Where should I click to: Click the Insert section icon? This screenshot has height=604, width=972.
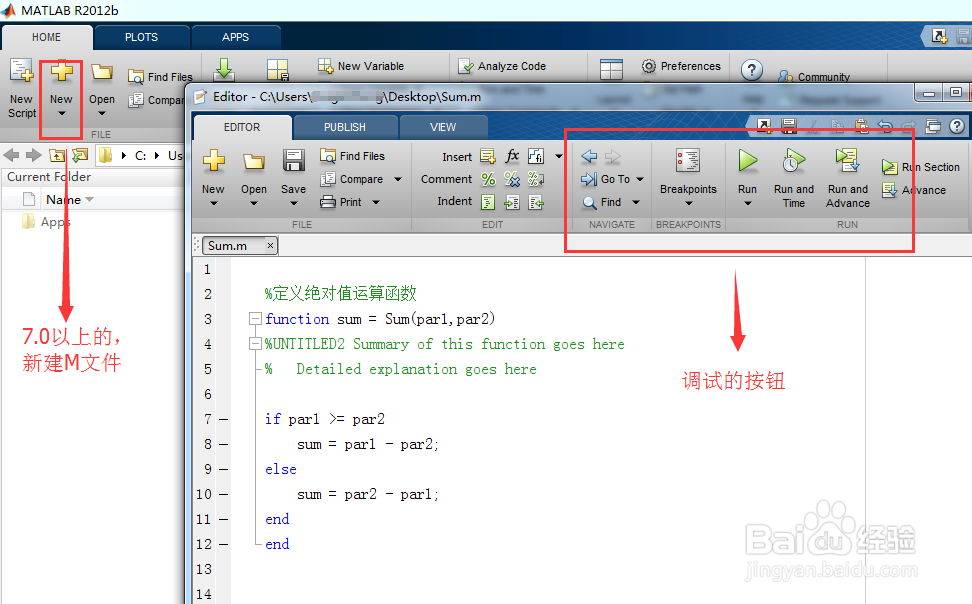(x=488, y=156)
